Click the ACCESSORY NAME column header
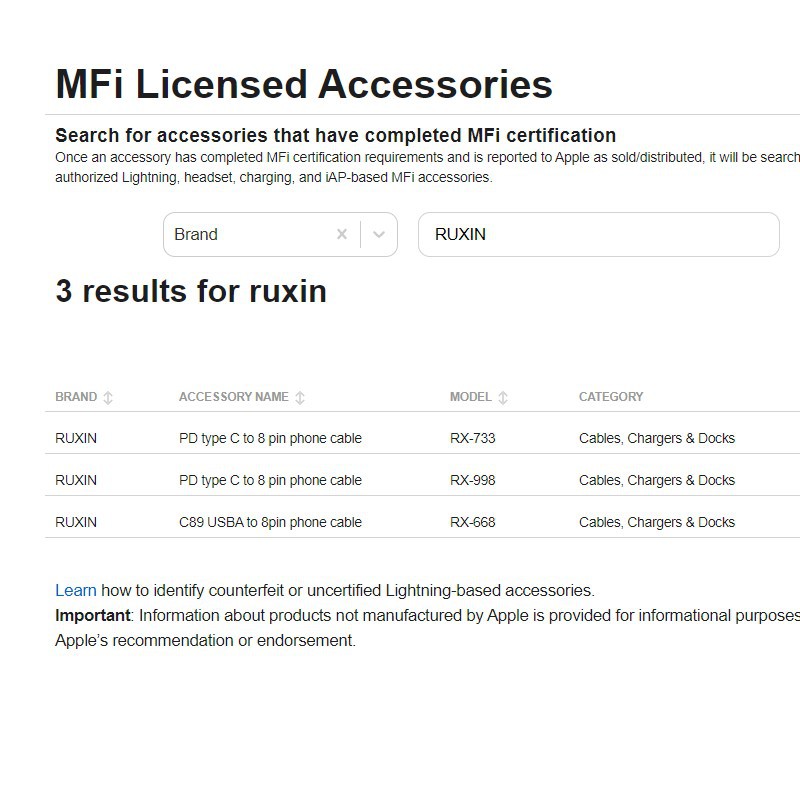Screen dimensions: 800x800 point(234,397)
